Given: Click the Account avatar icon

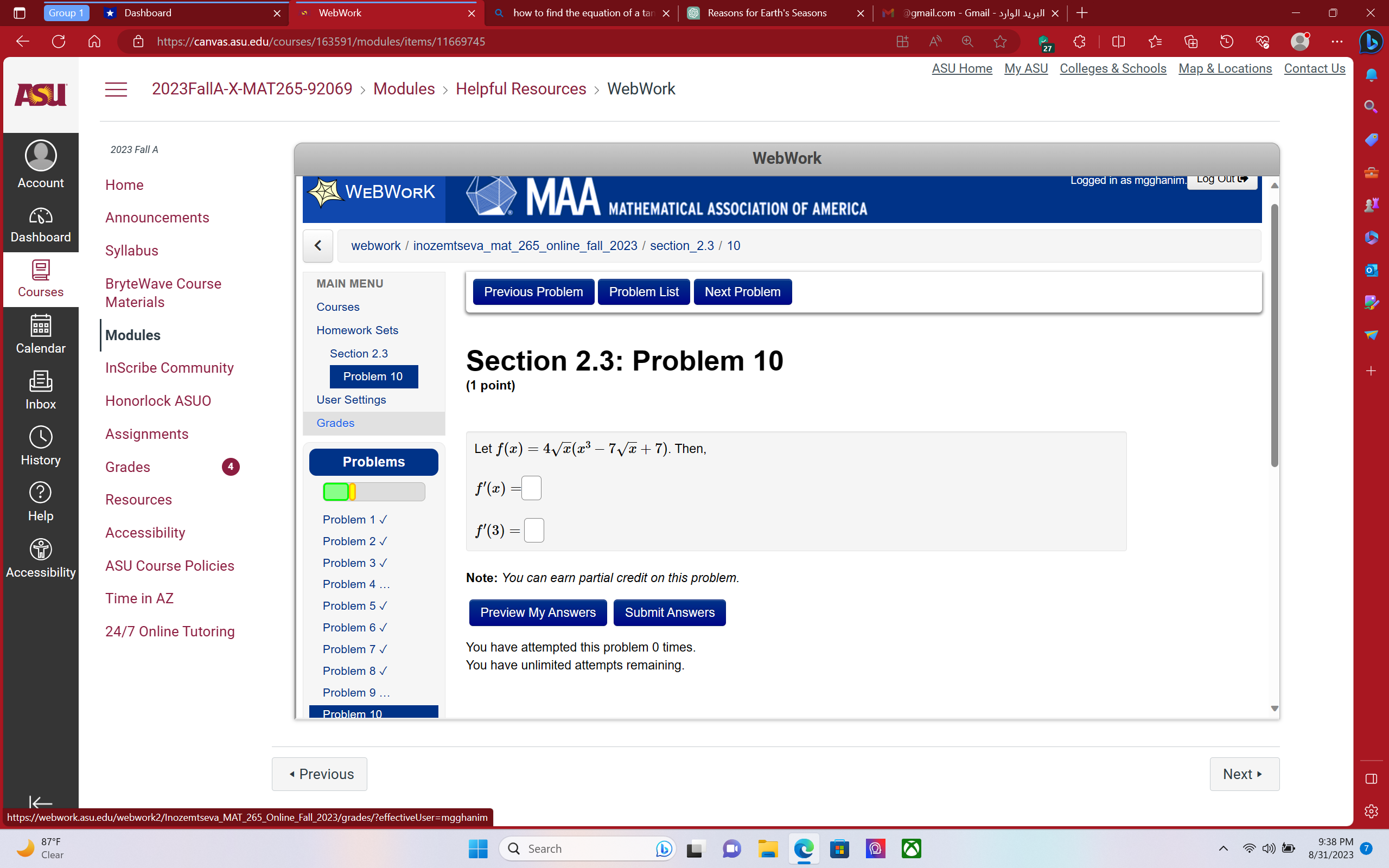Looking at the screenshot, I should (x=40, y=156).
